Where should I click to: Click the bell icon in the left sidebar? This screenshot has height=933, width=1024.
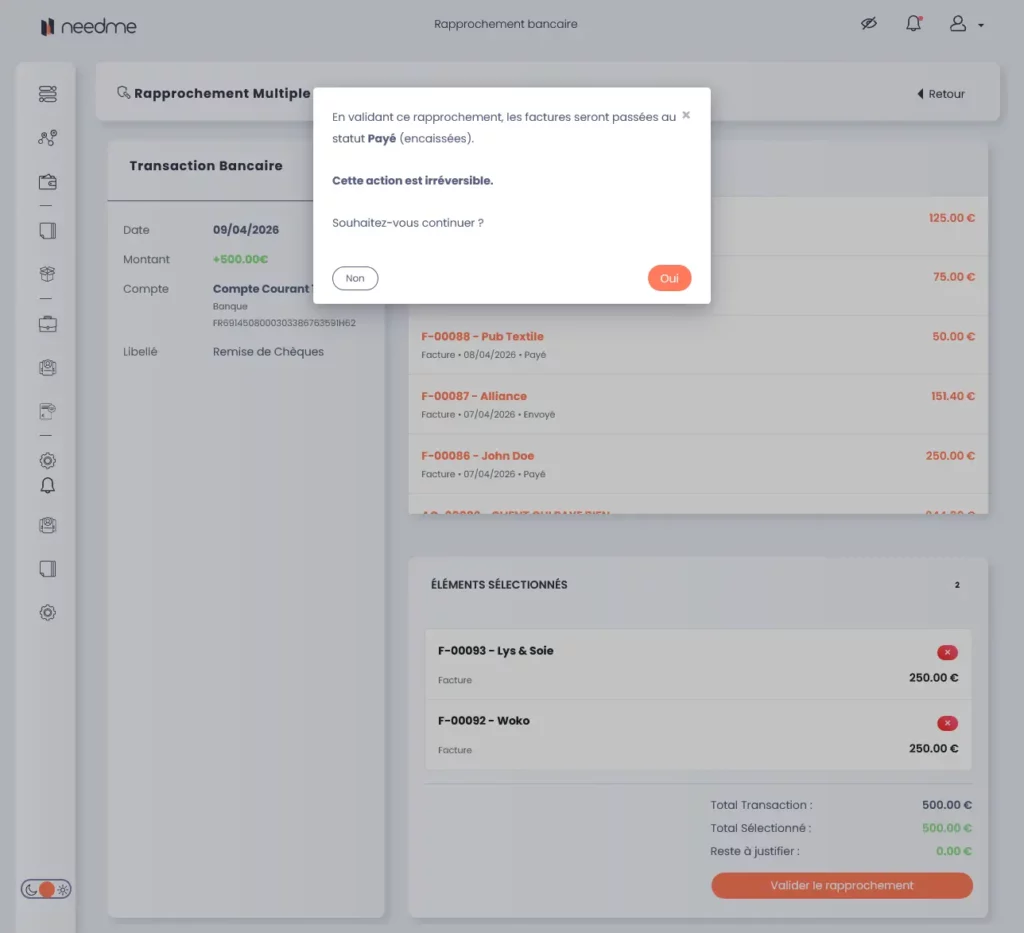coord(47,486)
